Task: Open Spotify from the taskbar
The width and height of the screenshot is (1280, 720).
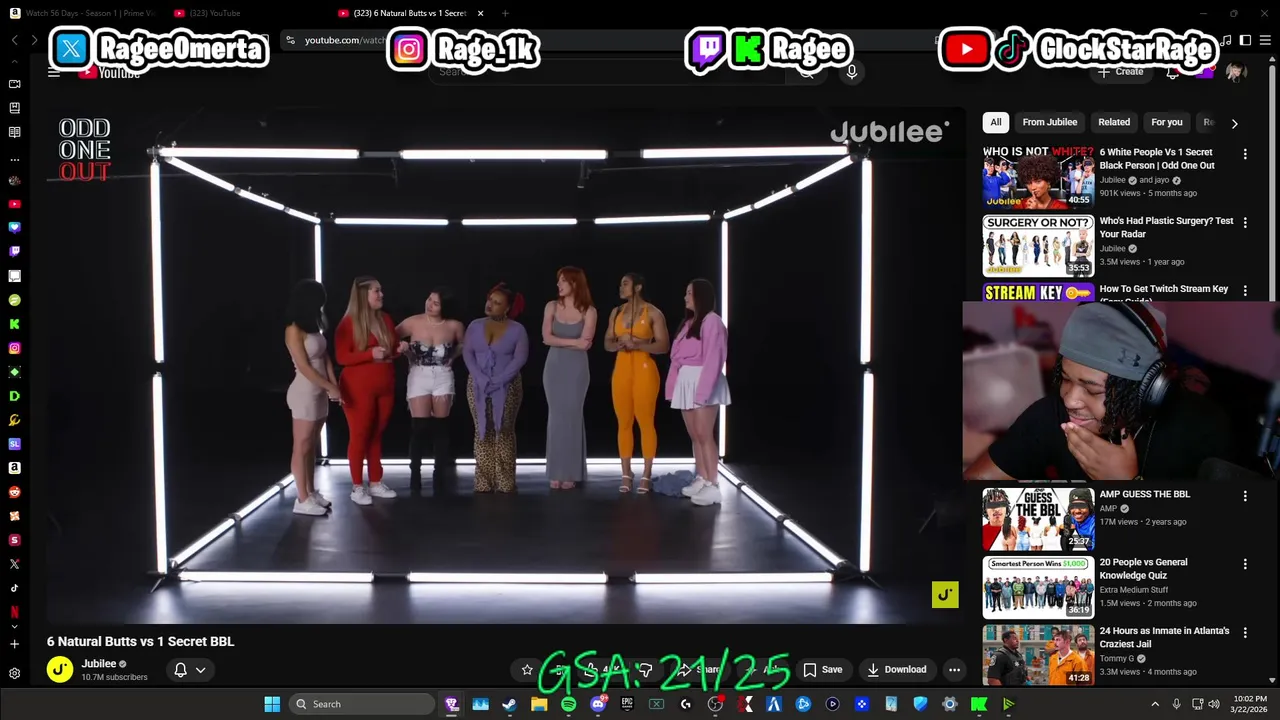Action: point(568,704)
